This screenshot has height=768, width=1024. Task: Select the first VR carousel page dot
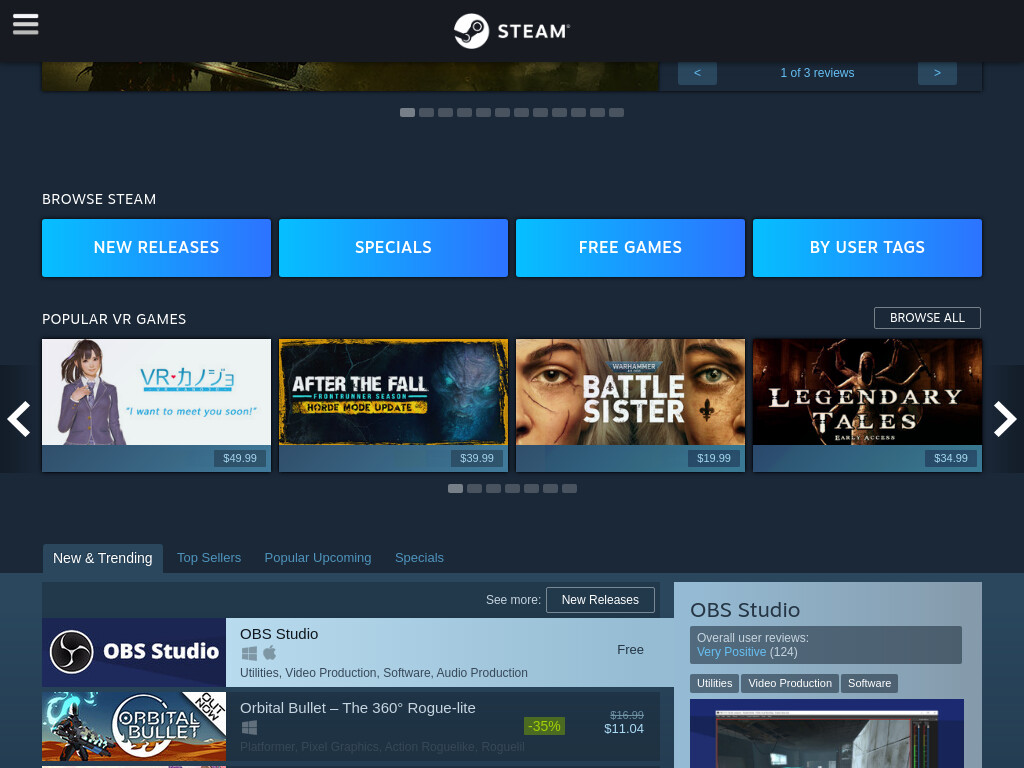pos(456,488)
